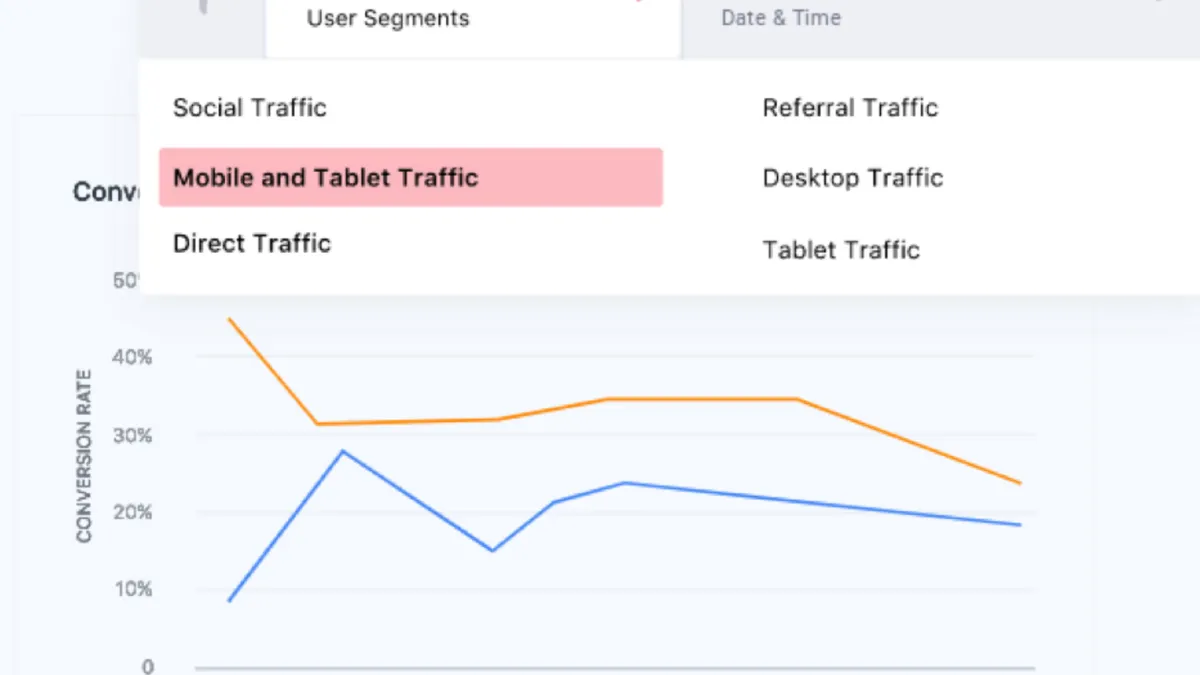This screenshot has width=1200, height=675.
Task: Click the orange line's starting point near 45%
Action: 229,319
